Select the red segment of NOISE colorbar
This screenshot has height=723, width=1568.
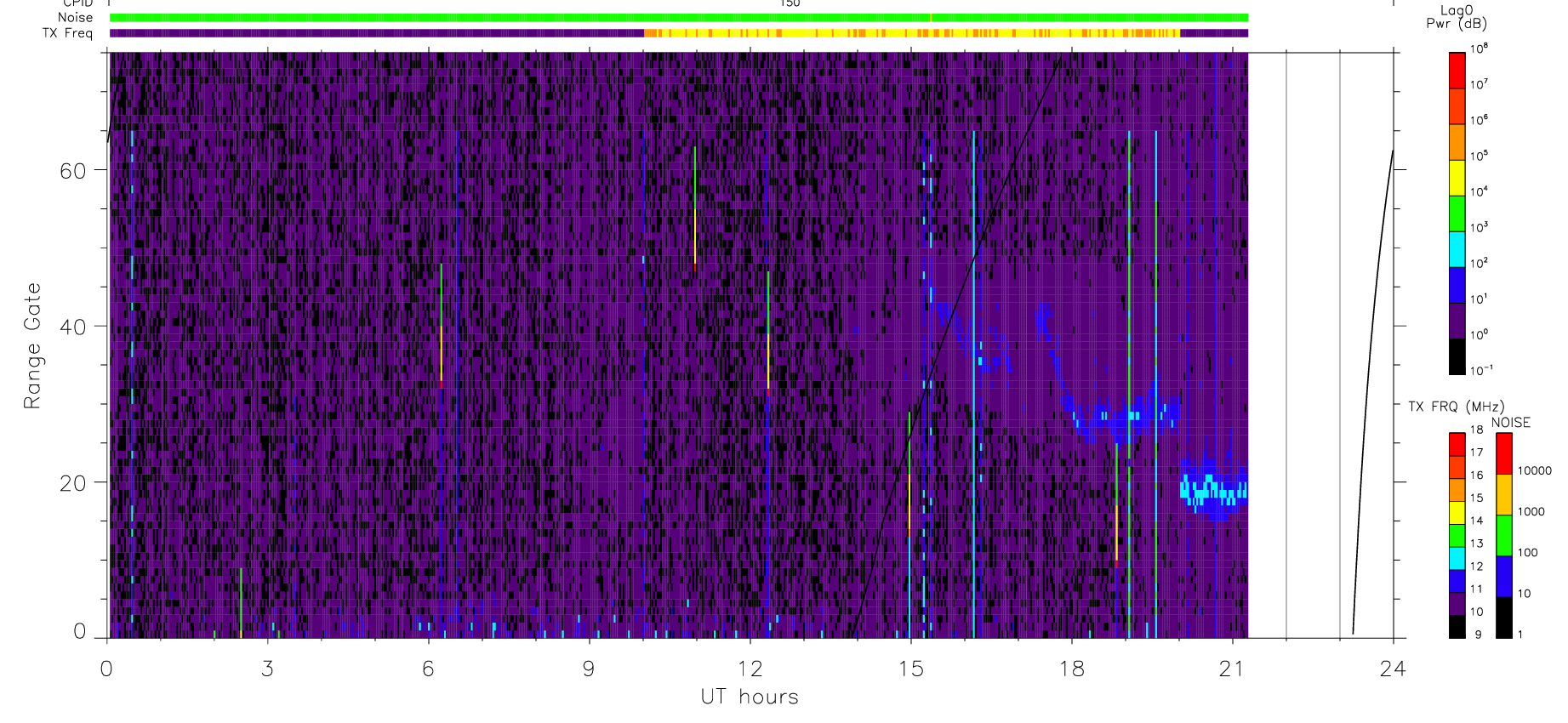tap(1504, 454)
